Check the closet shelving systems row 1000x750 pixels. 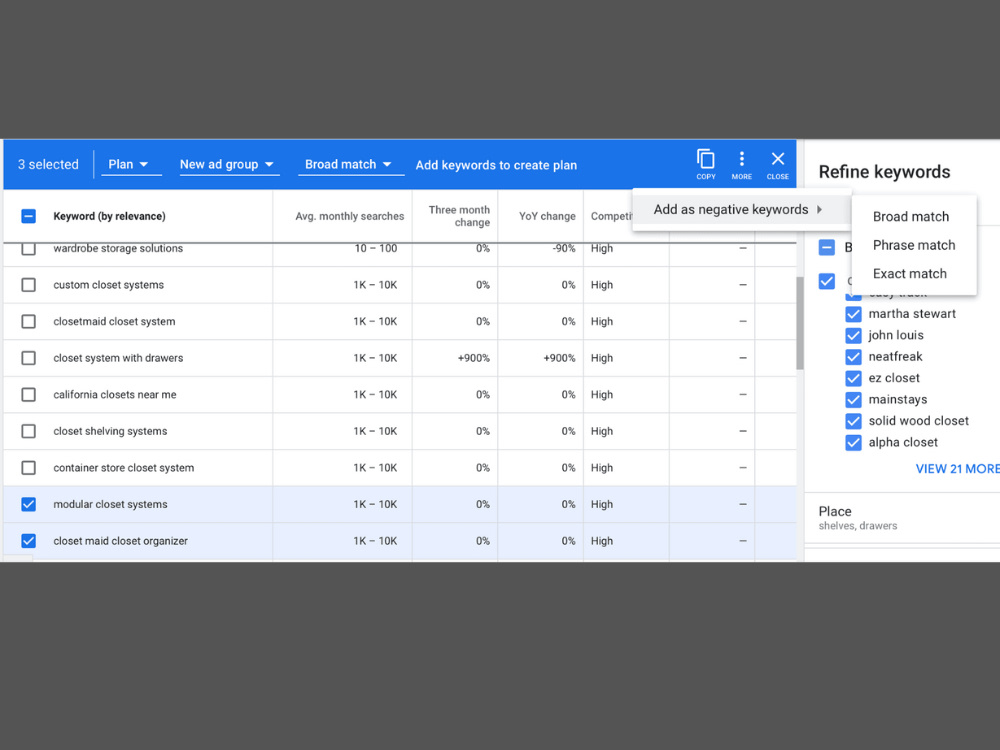29,431
